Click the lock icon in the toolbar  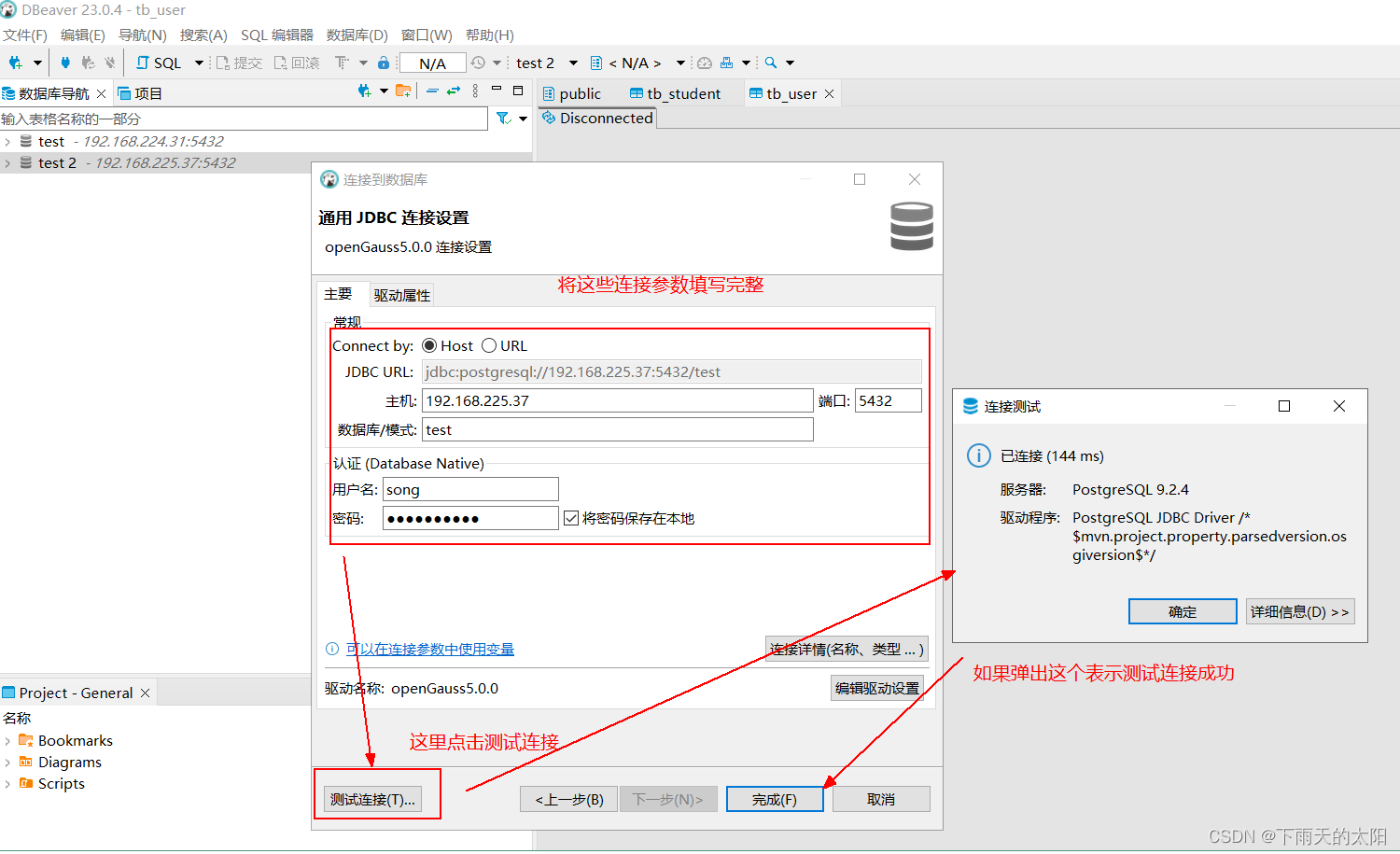point(383,63)
